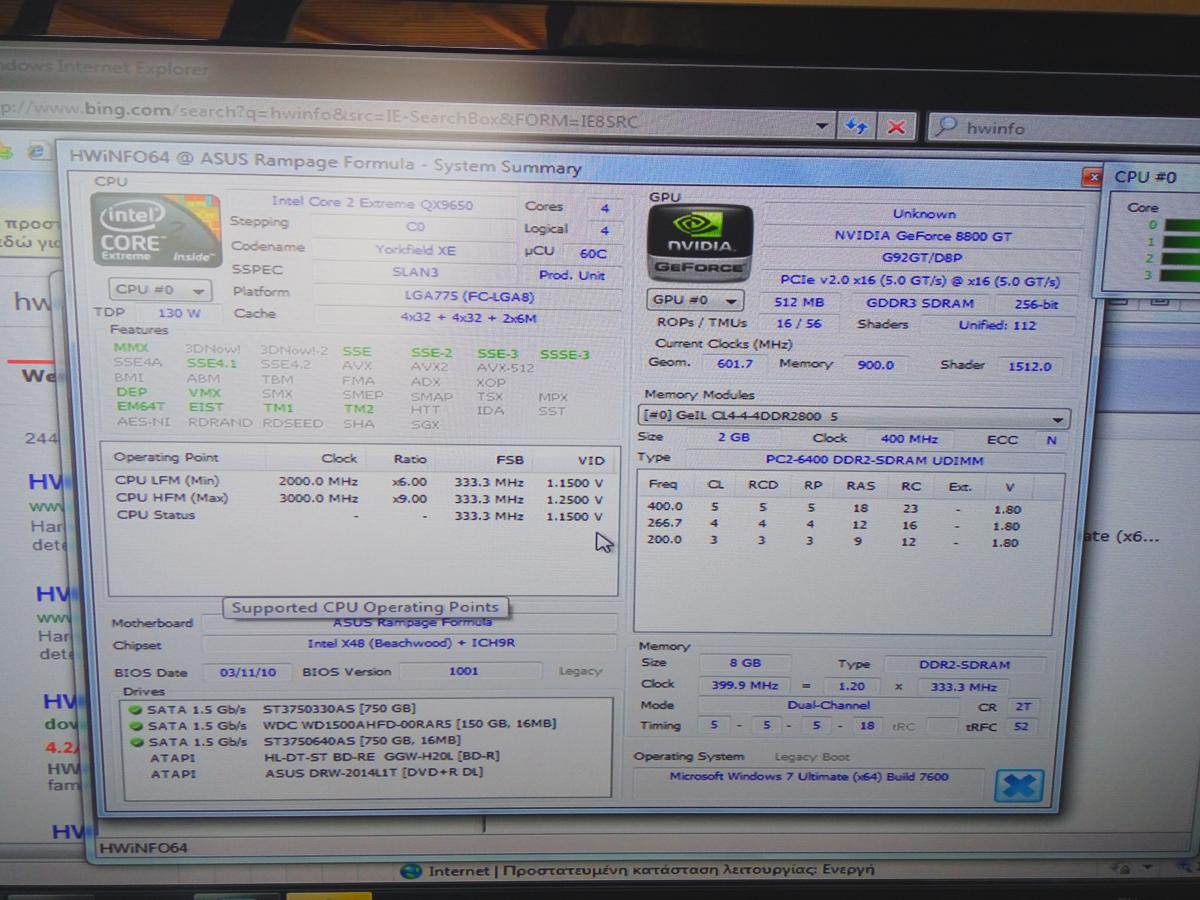This screenshot has height=900, width=1200.
Task: Click green status icon beside ST3750330AS drive
Action: coord(135,709)
